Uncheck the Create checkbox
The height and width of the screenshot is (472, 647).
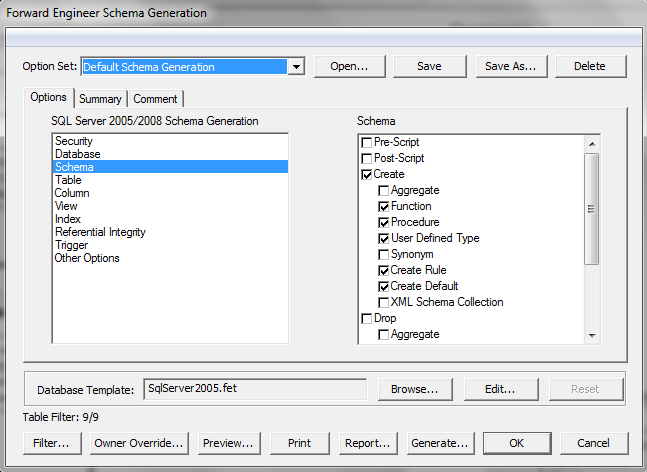tap(366, 175)
